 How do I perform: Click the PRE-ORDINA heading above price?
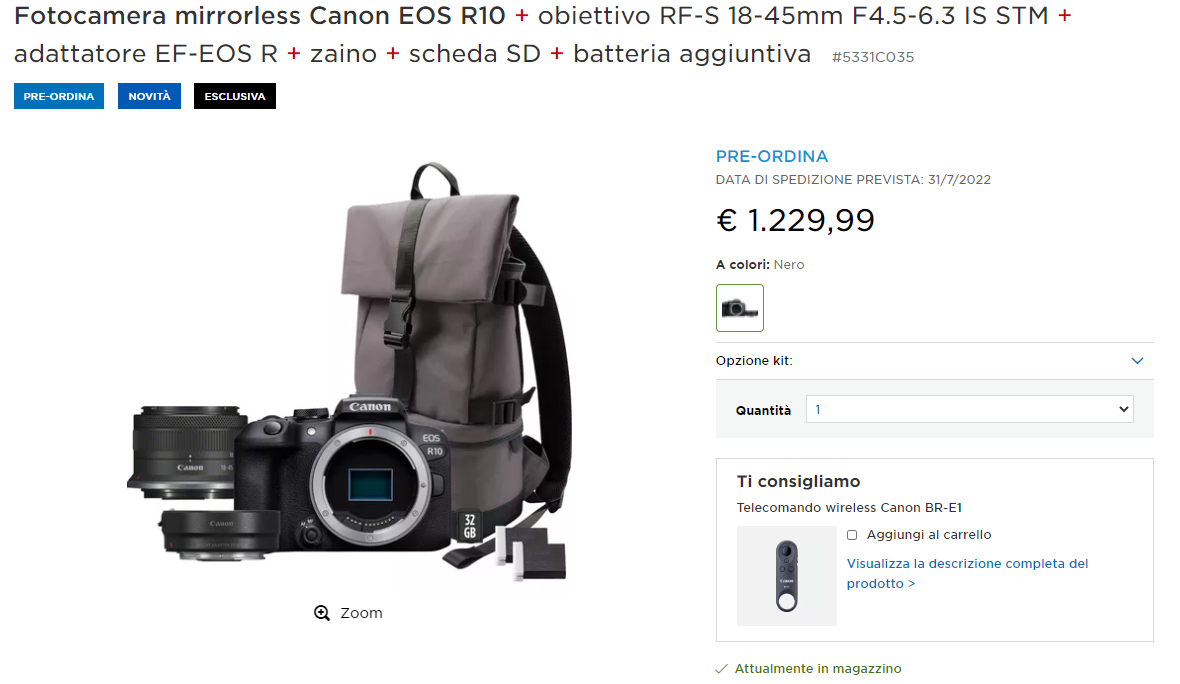click(771, 157)
